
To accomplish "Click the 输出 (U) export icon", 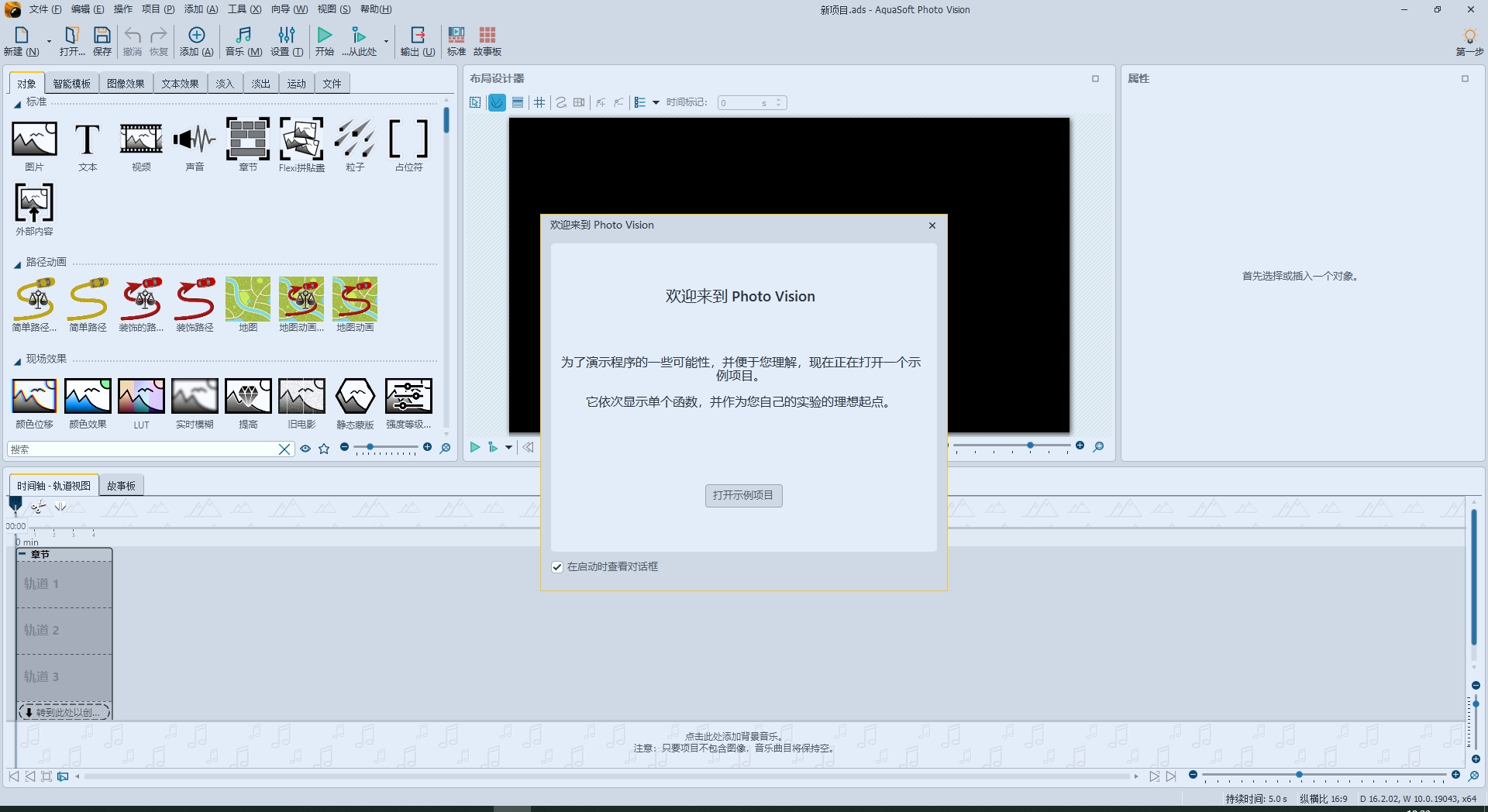I will [418, 35].
